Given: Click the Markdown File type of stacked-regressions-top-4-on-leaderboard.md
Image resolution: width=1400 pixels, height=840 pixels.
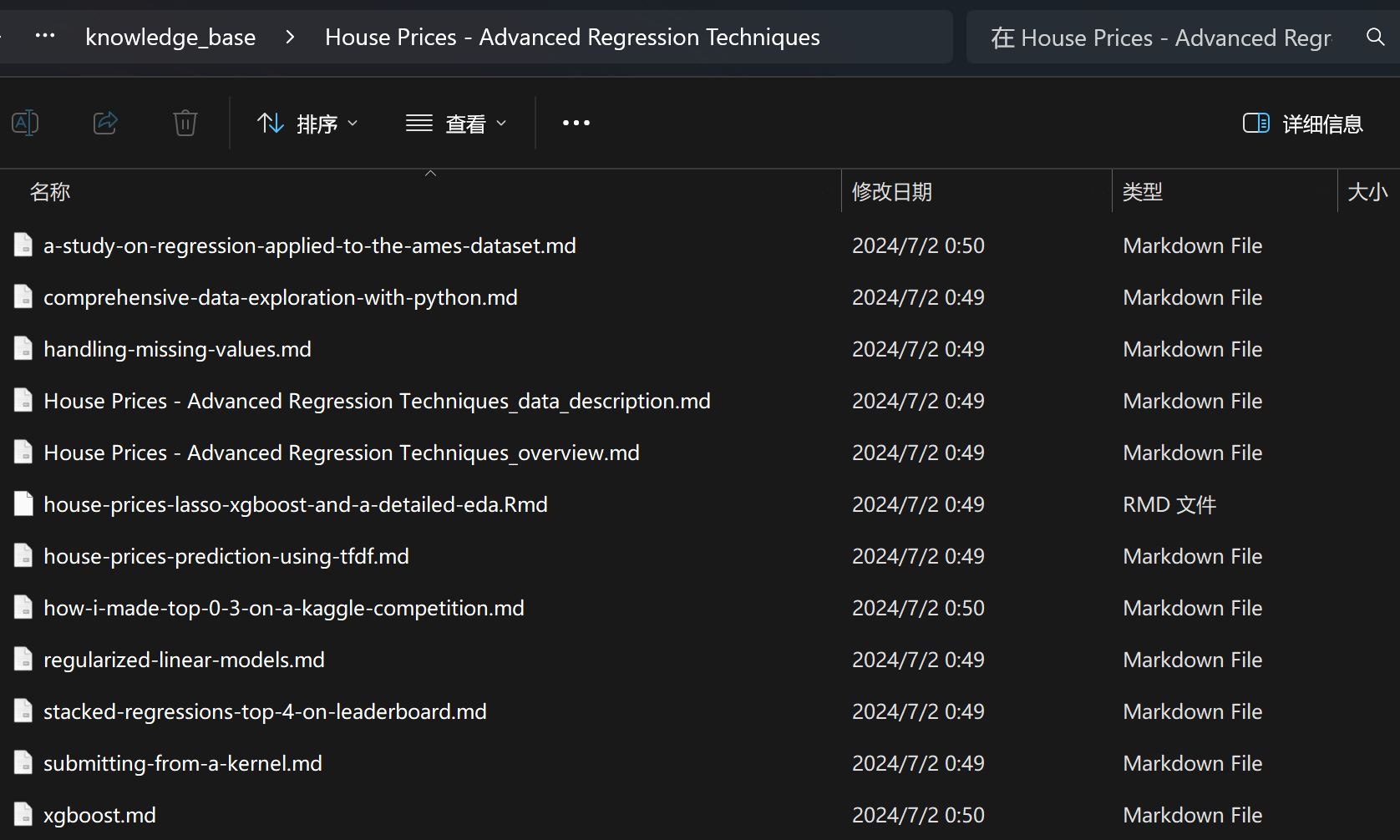Looking at the screenshot, I should pyautogui.click(x=1192, y=711).
